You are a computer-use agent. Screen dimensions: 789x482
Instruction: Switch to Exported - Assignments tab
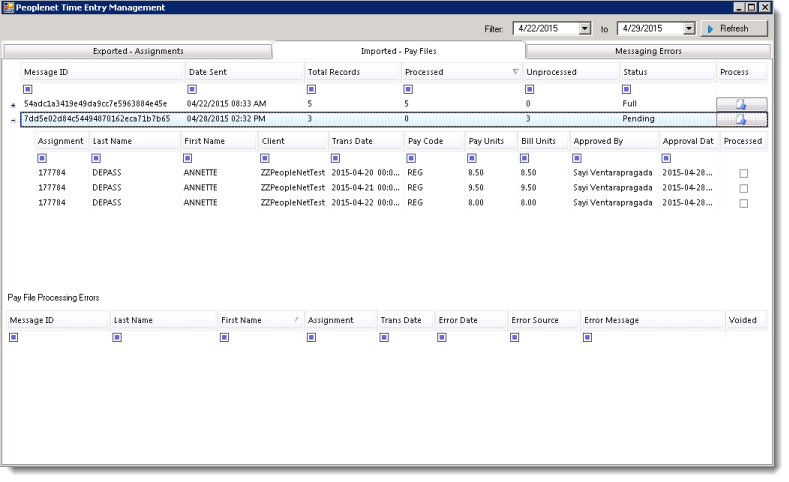pos(138,51)
